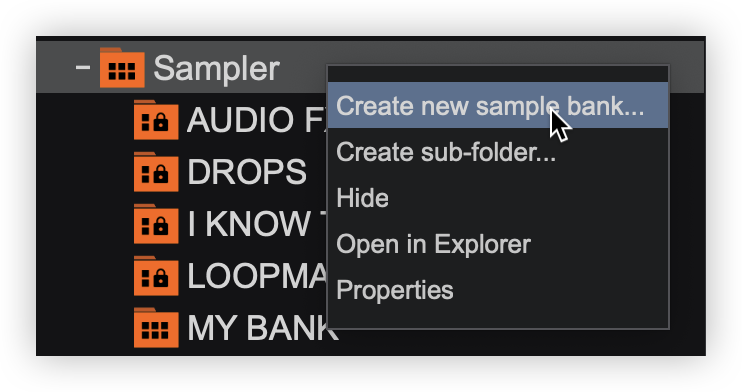
Task: Click the DROPS locked bank icon
Action: point(156,172)
